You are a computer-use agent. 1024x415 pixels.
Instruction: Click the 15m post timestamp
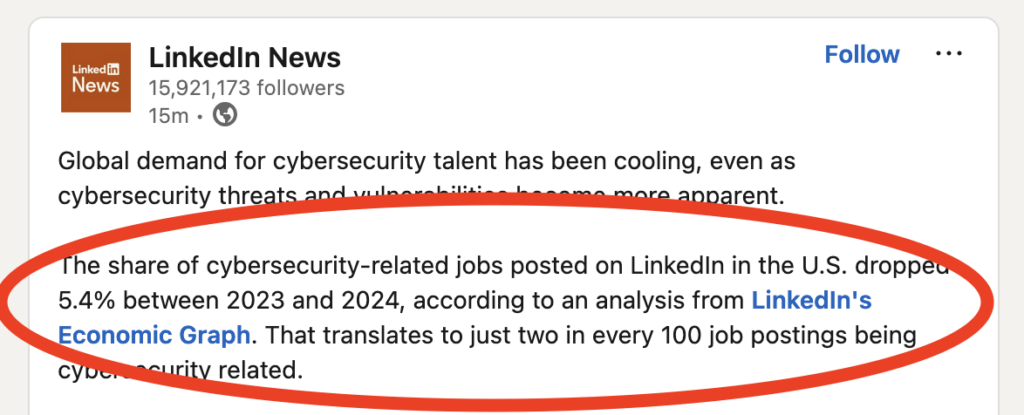(168, 116)
